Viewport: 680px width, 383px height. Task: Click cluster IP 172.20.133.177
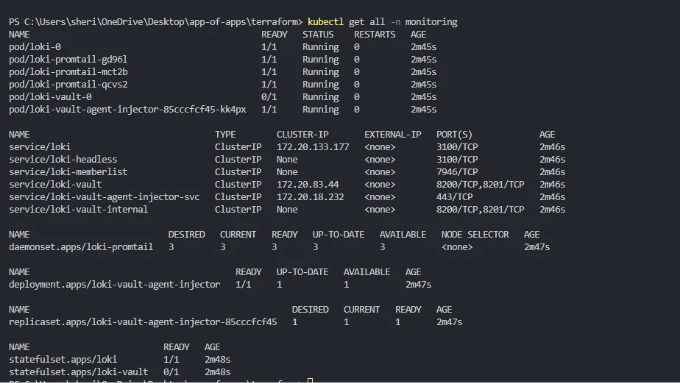coord(313,147)
